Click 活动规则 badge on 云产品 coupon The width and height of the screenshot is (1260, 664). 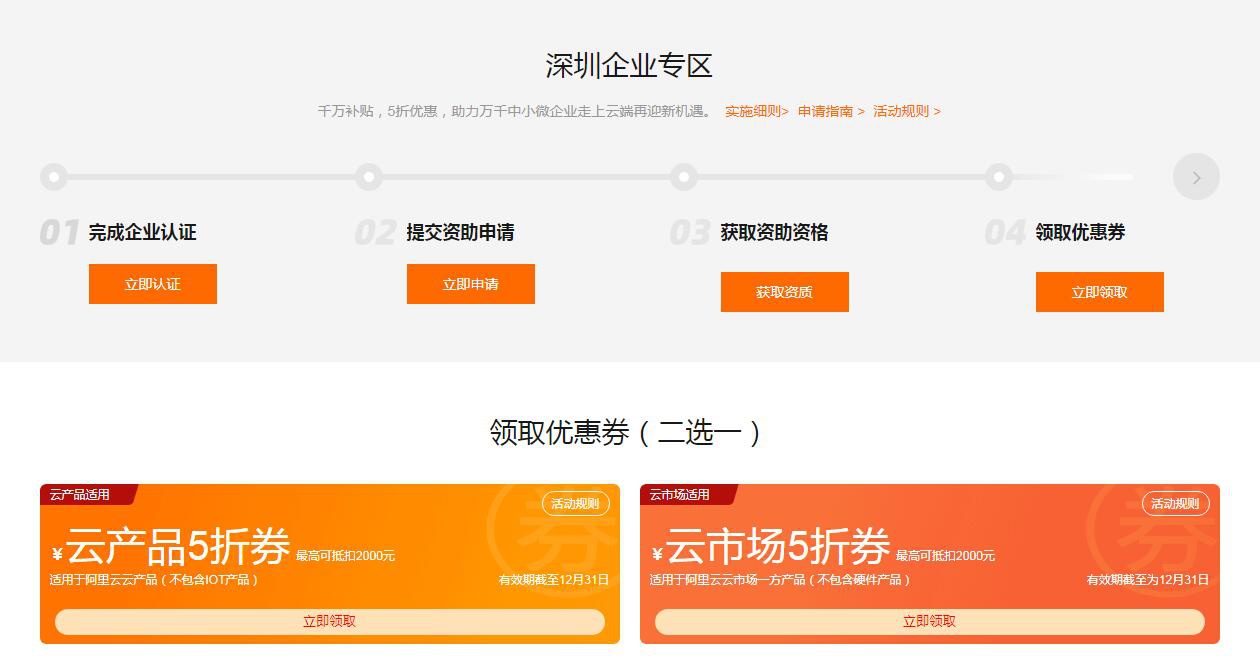click(575, 504)
